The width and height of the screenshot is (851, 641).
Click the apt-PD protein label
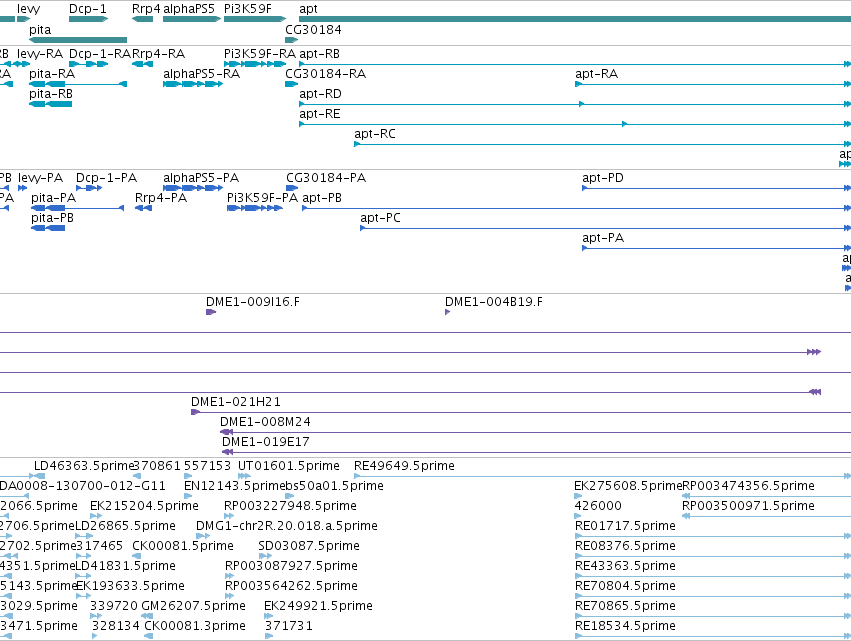tap(603, 178)
